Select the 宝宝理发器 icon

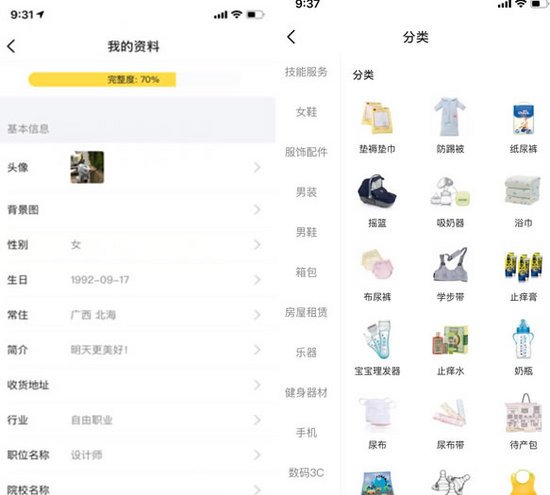tap(377, 339)
